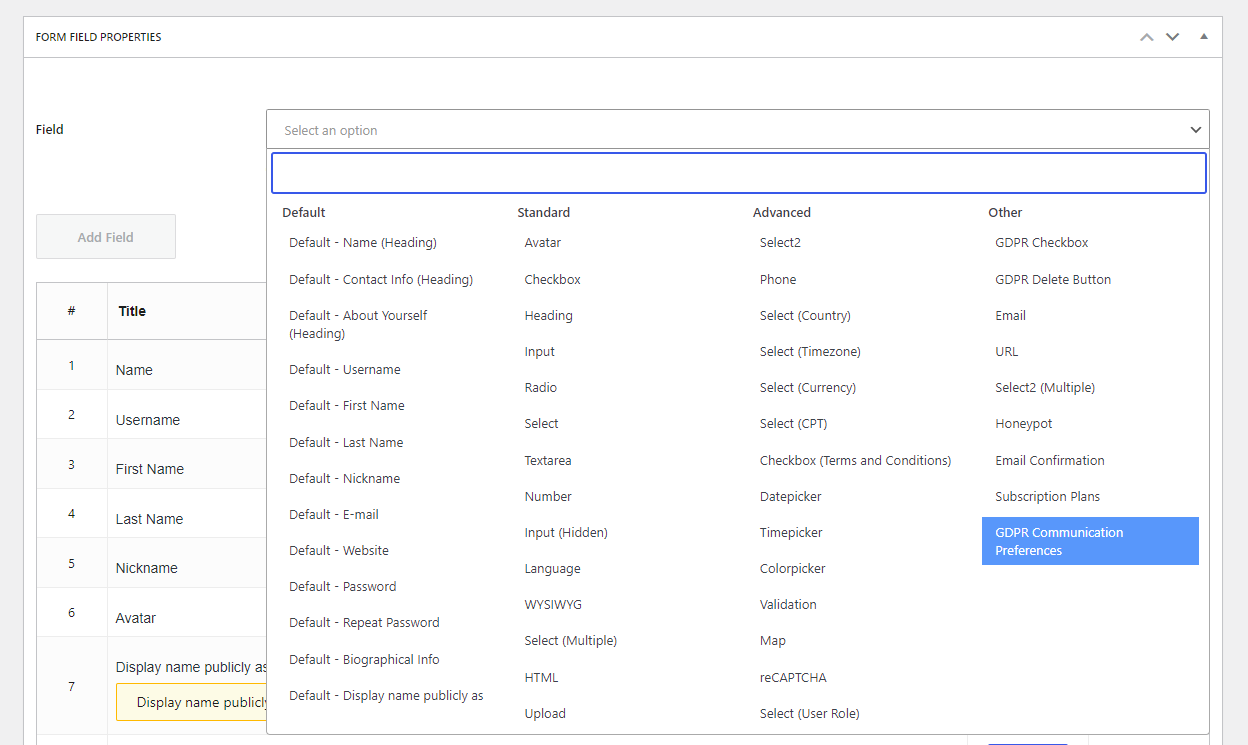The height and width of the screenshot is (745, 1248).
Task: Pick the plain Select option under Standard
Action: pyautogui.click(x=542, y=424)
